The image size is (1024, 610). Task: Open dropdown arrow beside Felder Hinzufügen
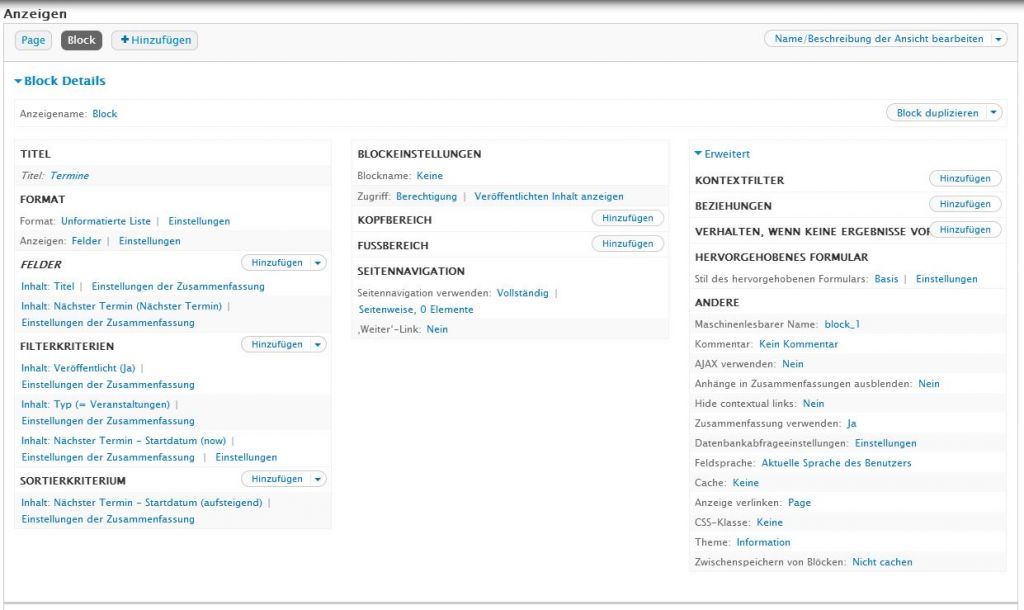click(318, 263)
